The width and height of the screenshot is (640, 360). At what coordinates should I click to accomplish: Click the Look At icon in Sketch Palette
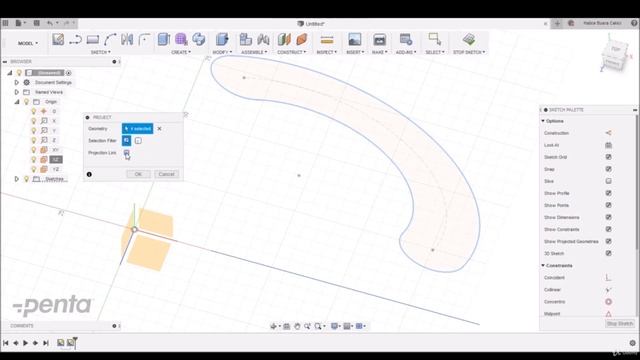(608, 145)
